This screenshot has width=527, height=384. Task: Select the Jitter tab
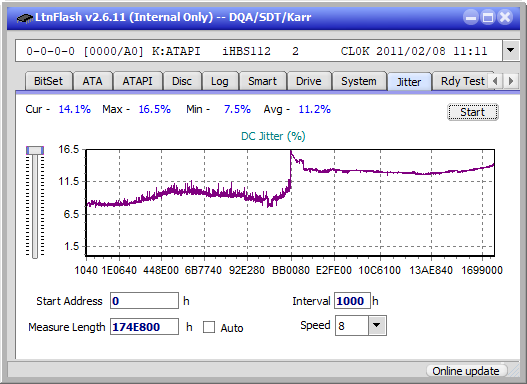(x=409, y=82)
